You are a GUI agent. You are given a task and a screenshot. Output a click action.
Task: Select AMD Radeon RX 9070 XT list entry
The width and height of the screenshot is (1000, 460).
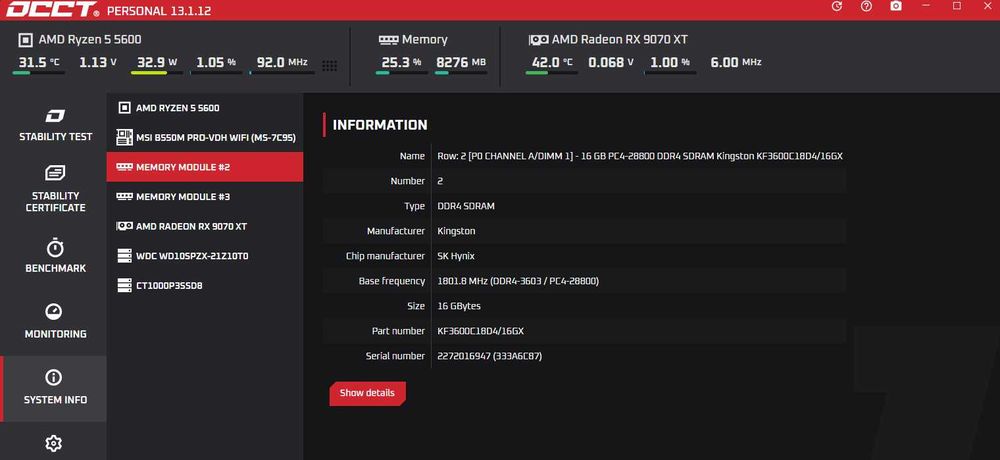(205, 226)
